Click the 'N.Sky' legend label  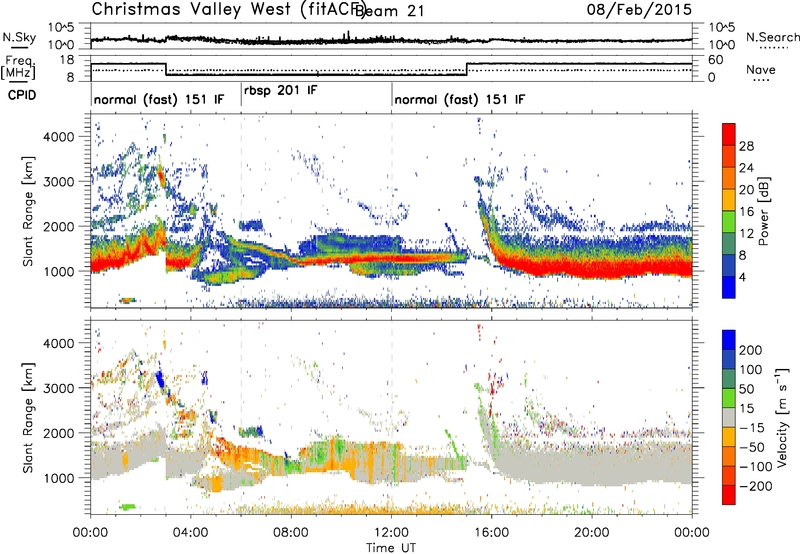(x=19, y=37)
